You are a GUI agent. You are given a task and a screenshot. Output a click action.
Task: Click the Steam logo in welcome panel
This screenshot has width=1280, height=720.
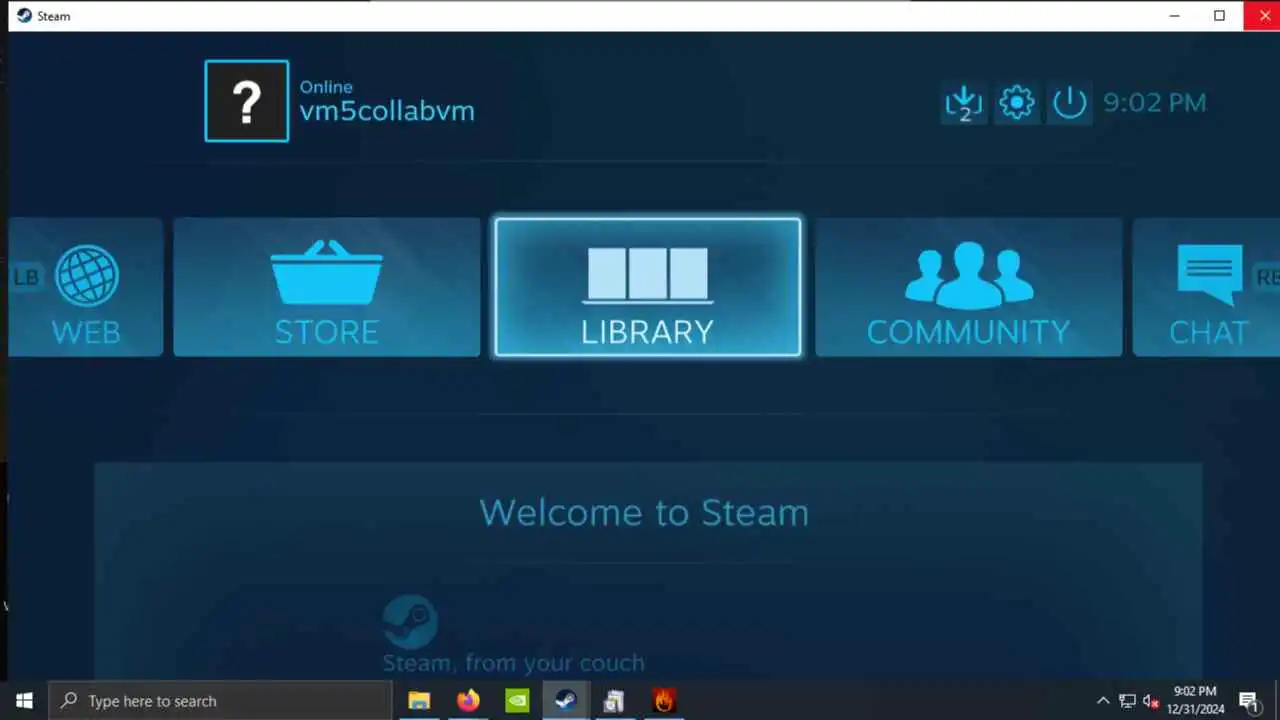[410, 622]
